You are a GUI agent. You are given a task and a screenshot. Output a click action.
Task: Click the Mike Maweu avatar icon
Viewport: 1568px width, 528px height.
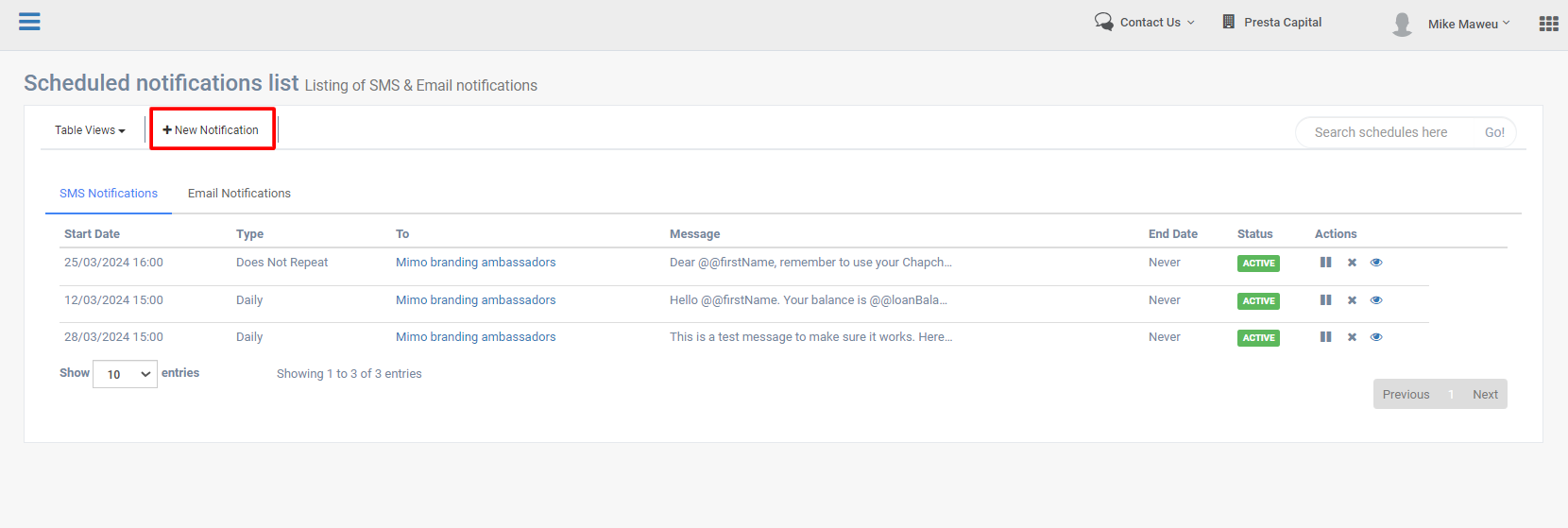click(1402, 24)
